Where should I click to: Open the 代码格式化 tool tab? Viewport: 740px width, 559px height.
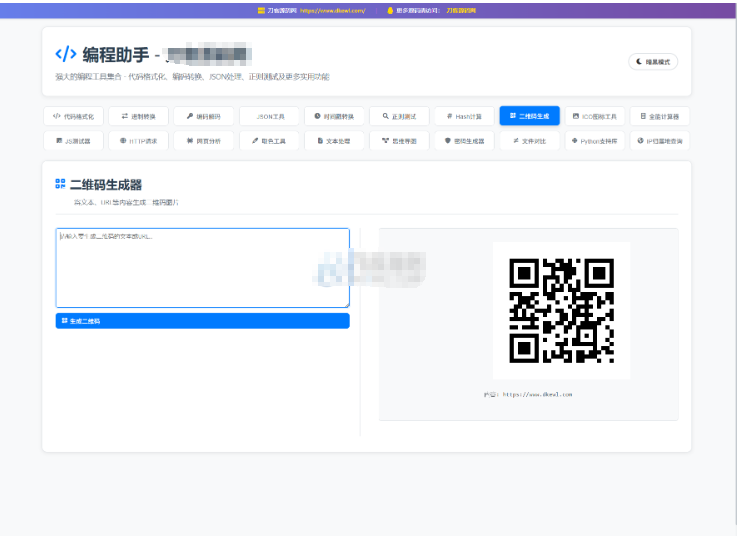(73, 116)
